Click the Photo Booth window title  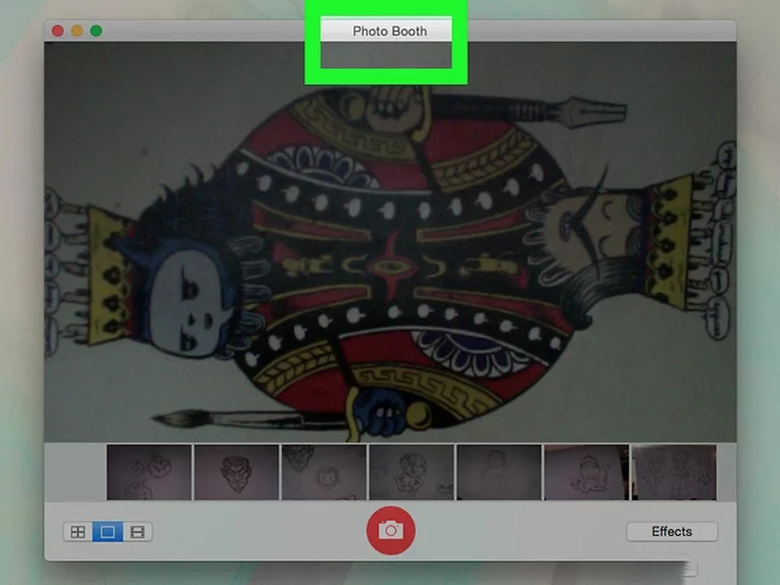point(389,31)
